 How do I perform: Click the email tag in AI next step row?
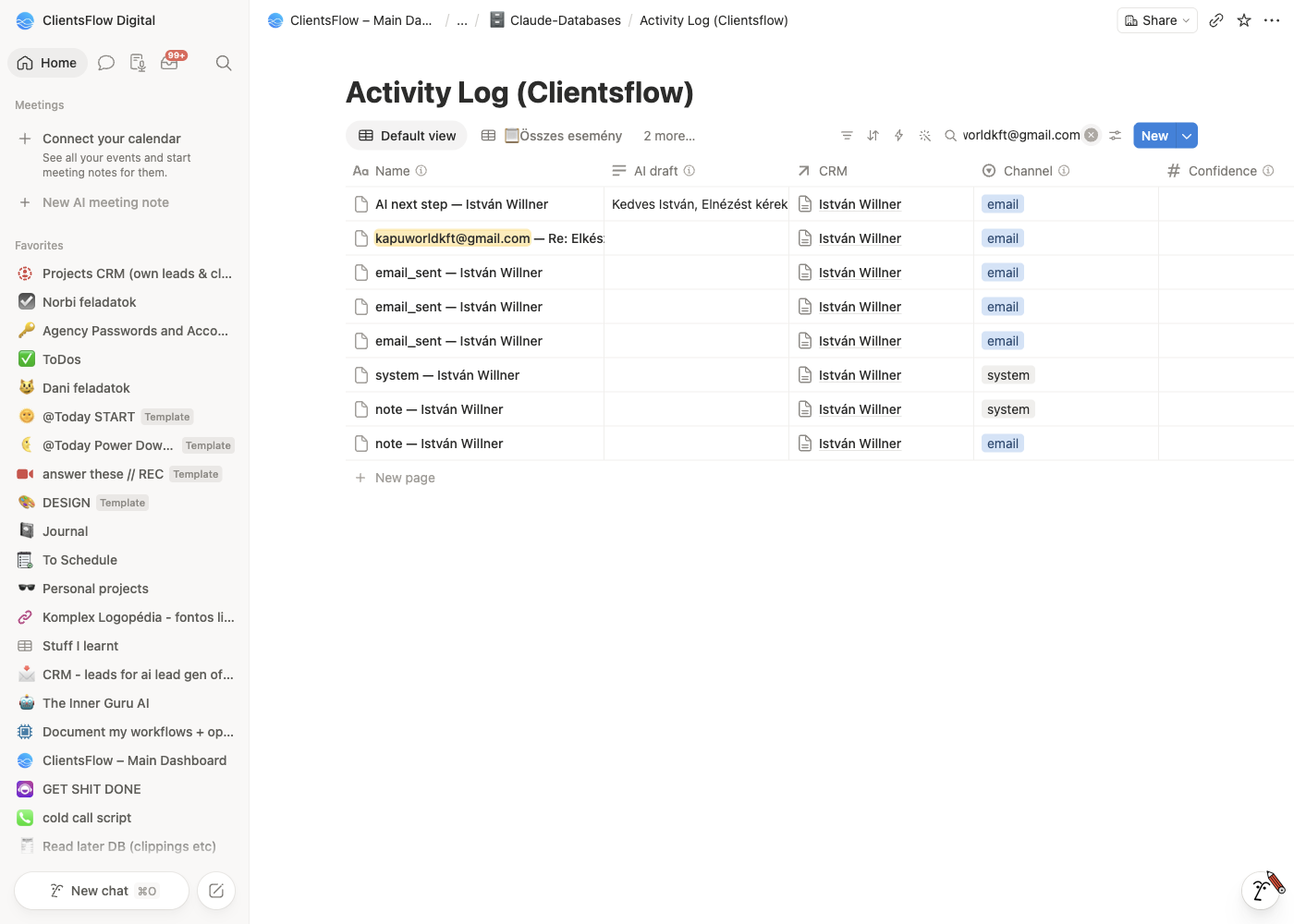pyautogui.click(x=1003, y=204)
